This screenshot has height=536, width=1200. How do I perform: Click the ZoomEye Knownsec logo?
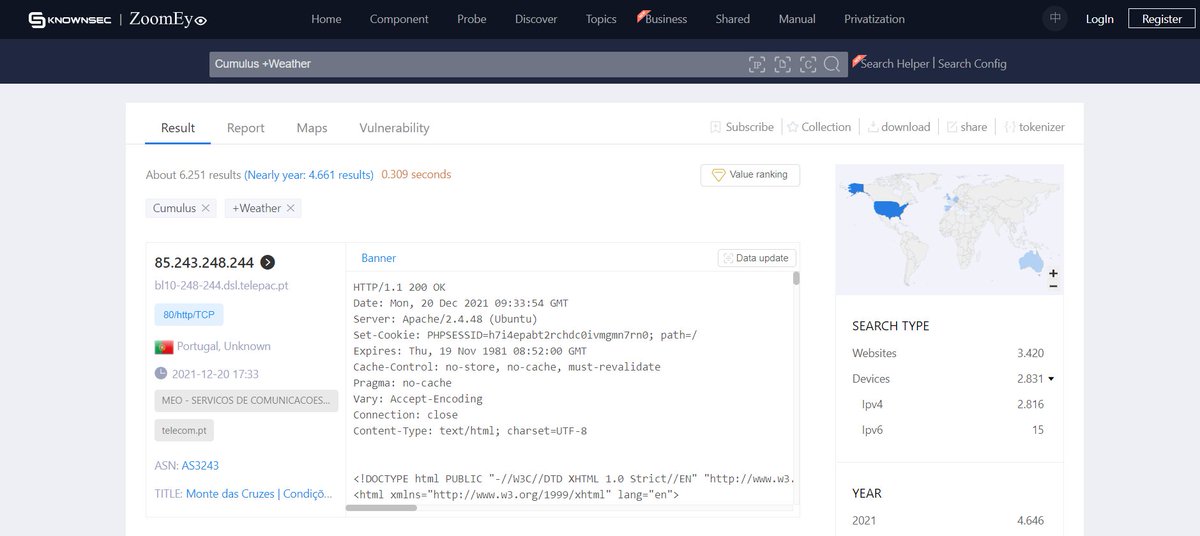pyautogui.click(x=117, y=19)
